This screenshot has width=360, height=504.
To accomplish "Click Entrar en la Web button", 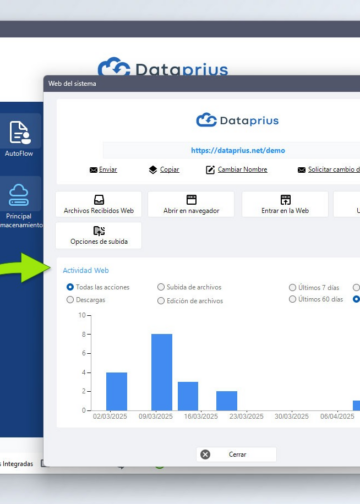I will 285,204.
